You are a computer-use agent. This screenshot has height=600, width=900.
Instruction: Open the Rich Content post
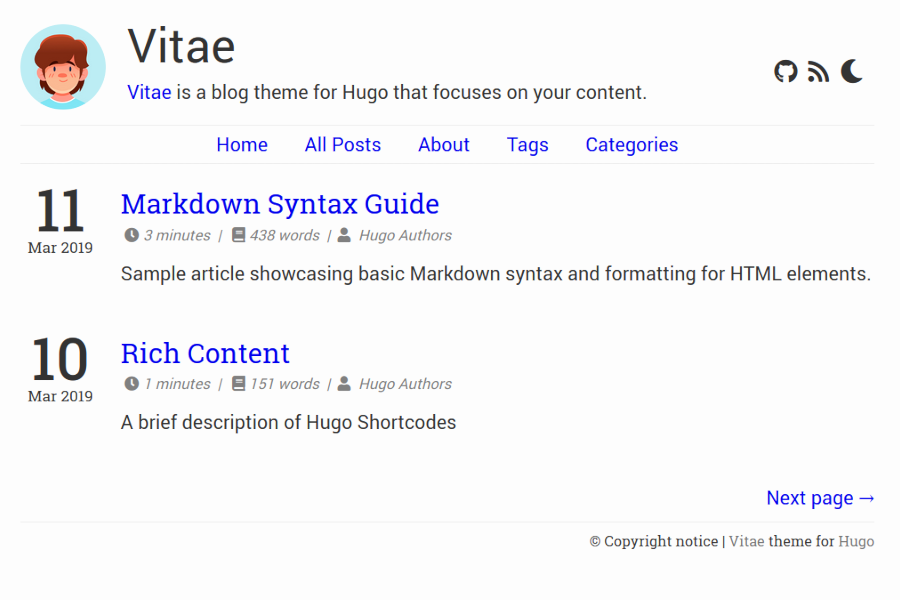(205, 353)
